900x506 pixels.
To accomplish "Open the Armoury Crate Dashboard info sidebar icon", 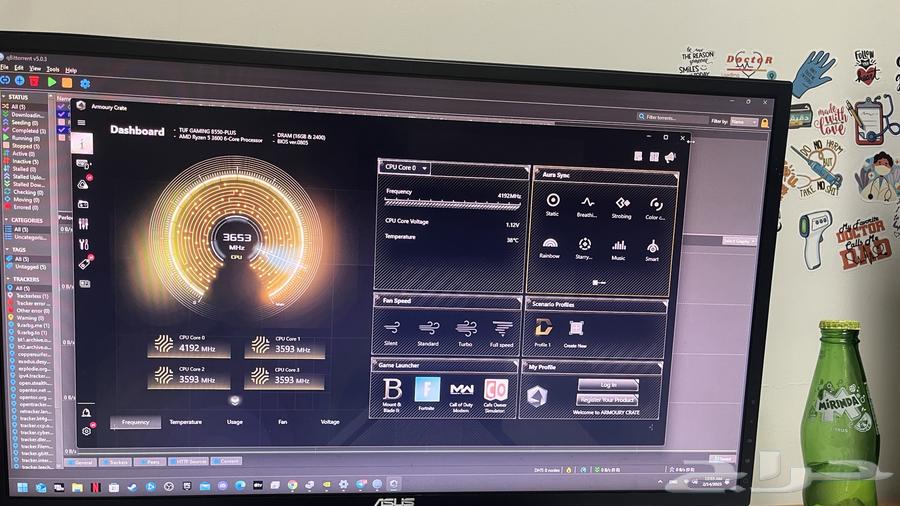I will click(x=82, y=143).
